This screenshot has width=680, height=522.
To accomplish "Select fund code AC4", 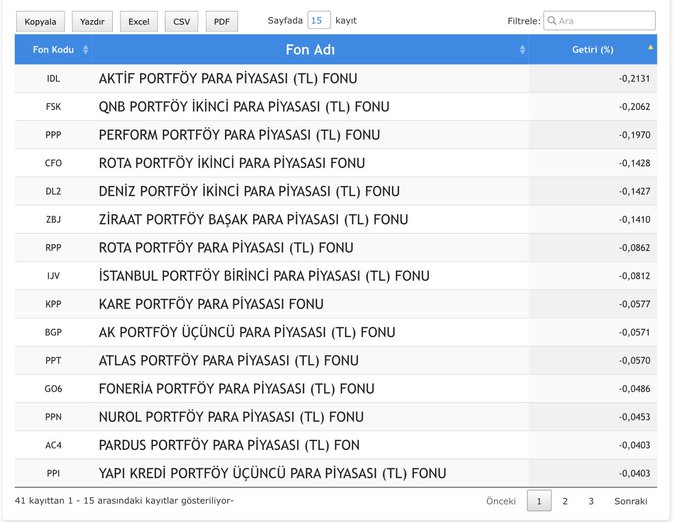I will point(53,445).
